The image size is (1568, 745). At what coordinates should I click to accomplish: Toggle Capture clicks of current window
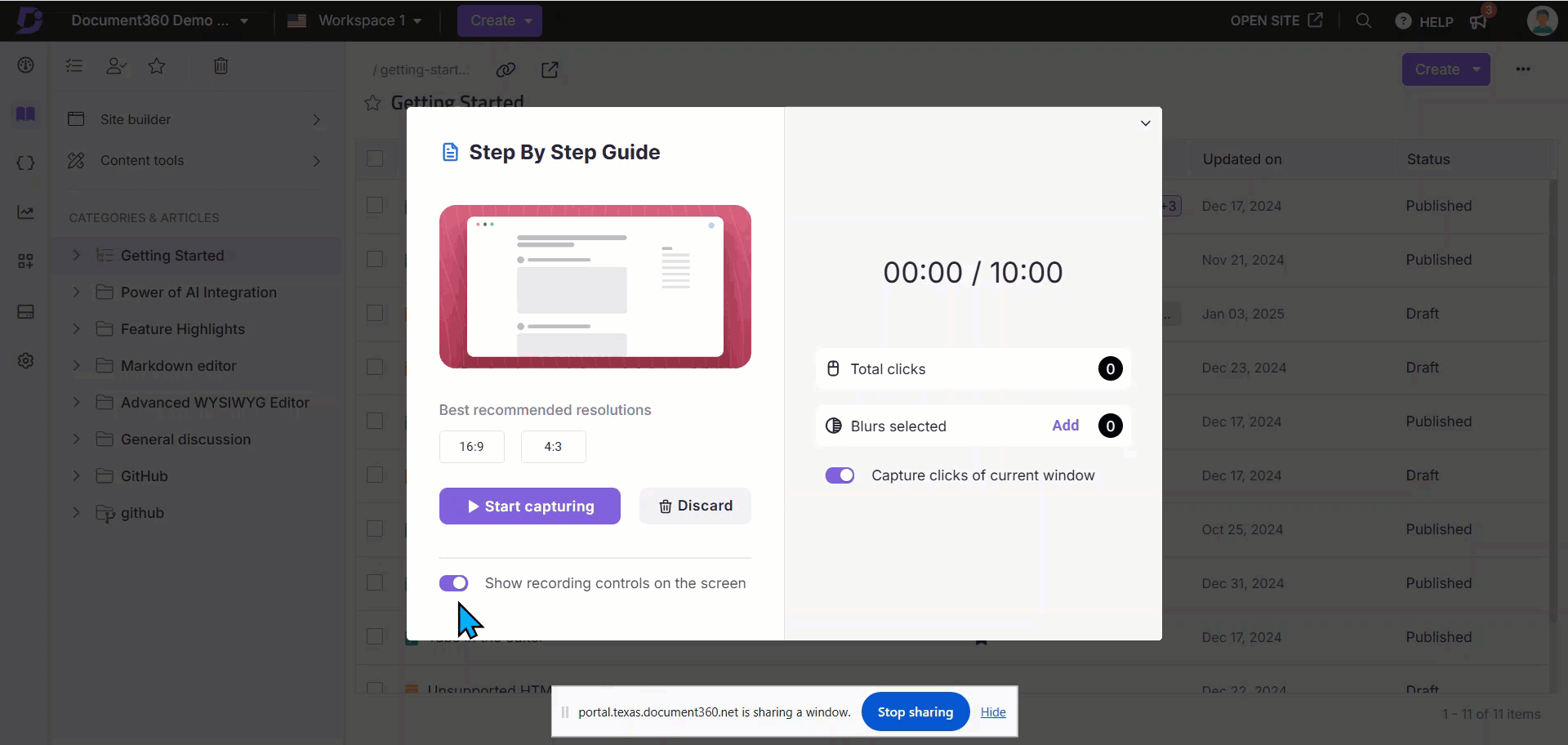click(x=840, y=475)
